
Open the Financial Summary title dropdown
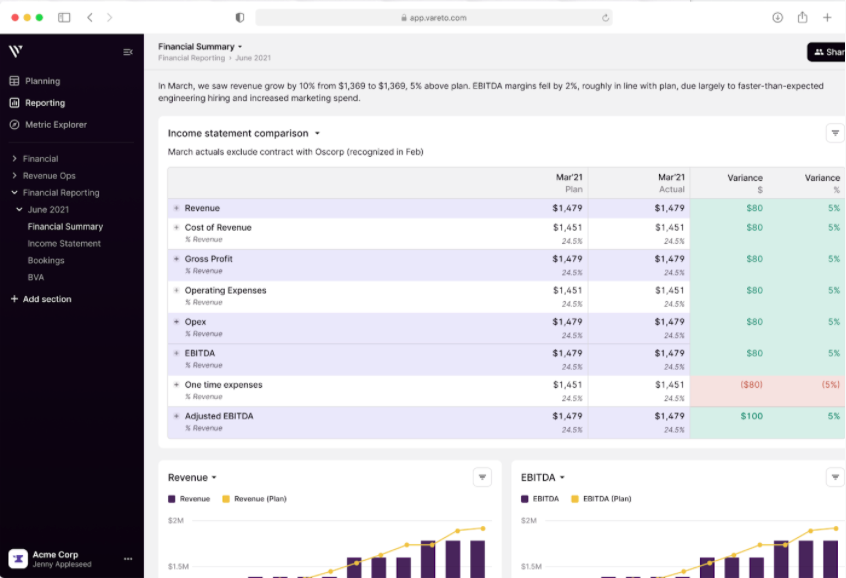241,47
